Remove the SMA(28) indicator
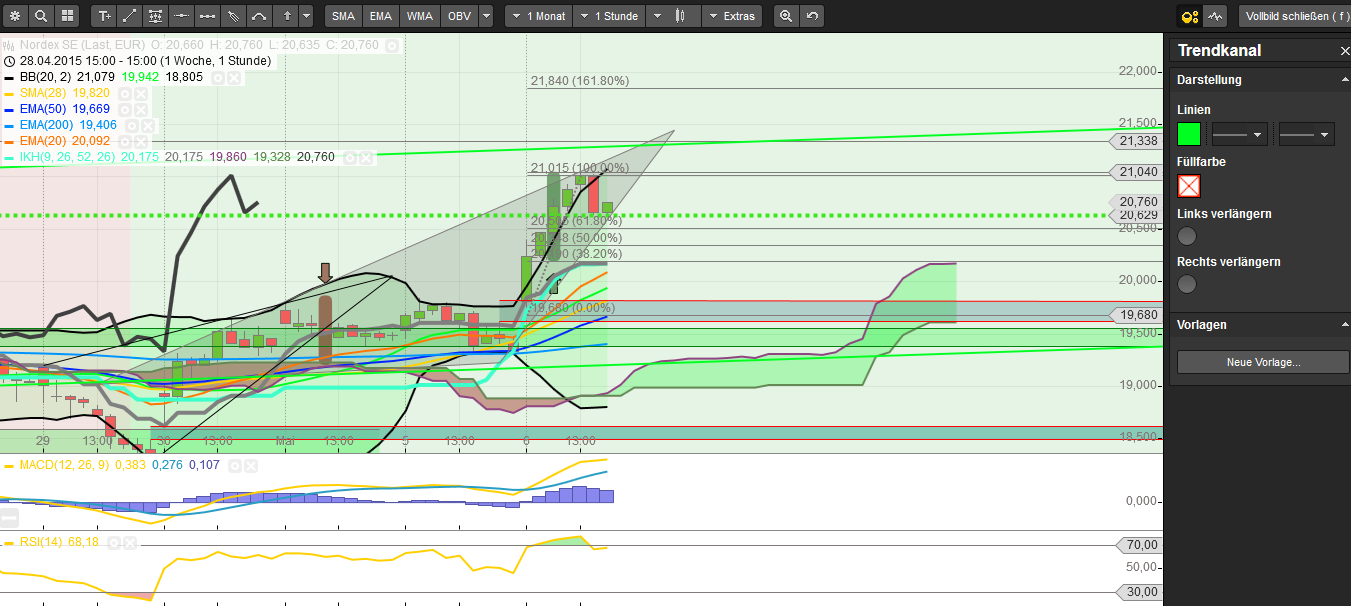The image size is (1354, 606). coord(141,93)
